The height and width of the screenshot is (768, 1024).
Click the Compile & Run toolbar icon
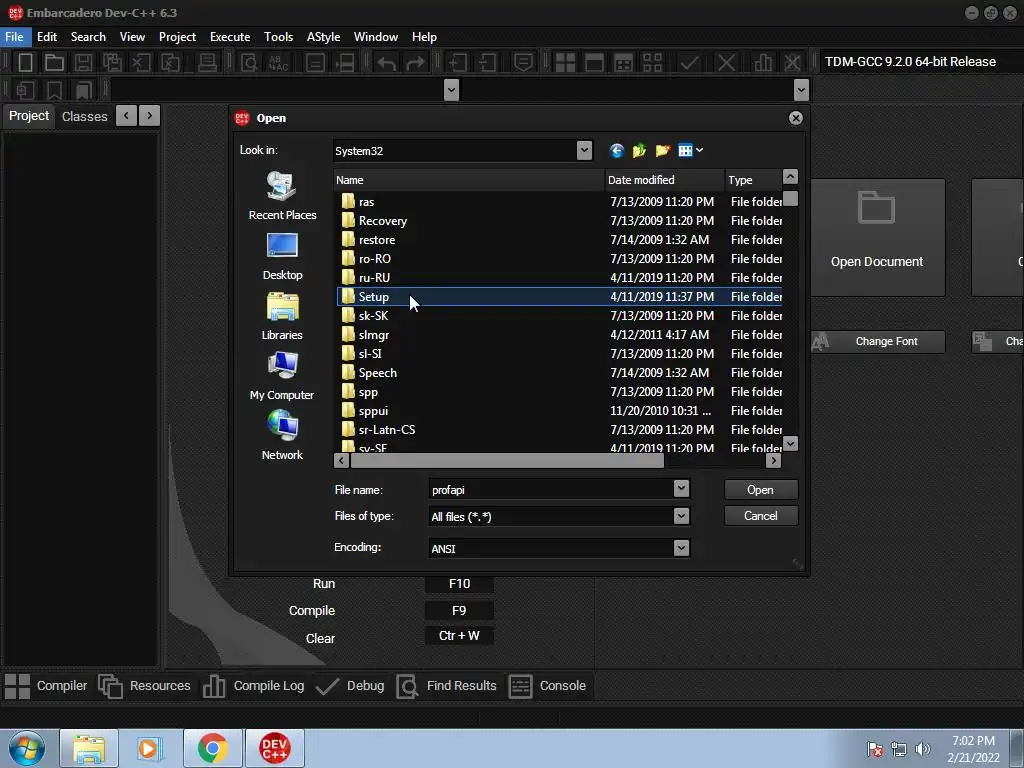click(624, 62)
